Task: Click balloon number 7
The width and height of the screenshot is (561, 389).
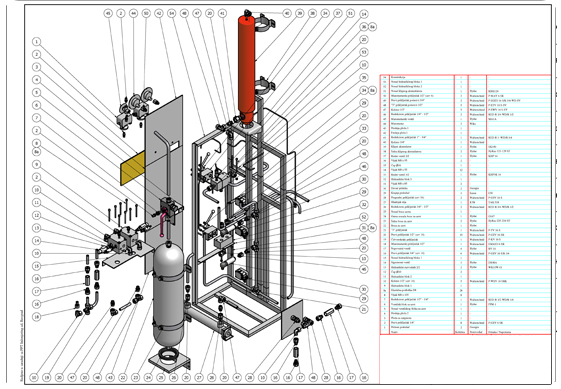Action: (36, 118)
